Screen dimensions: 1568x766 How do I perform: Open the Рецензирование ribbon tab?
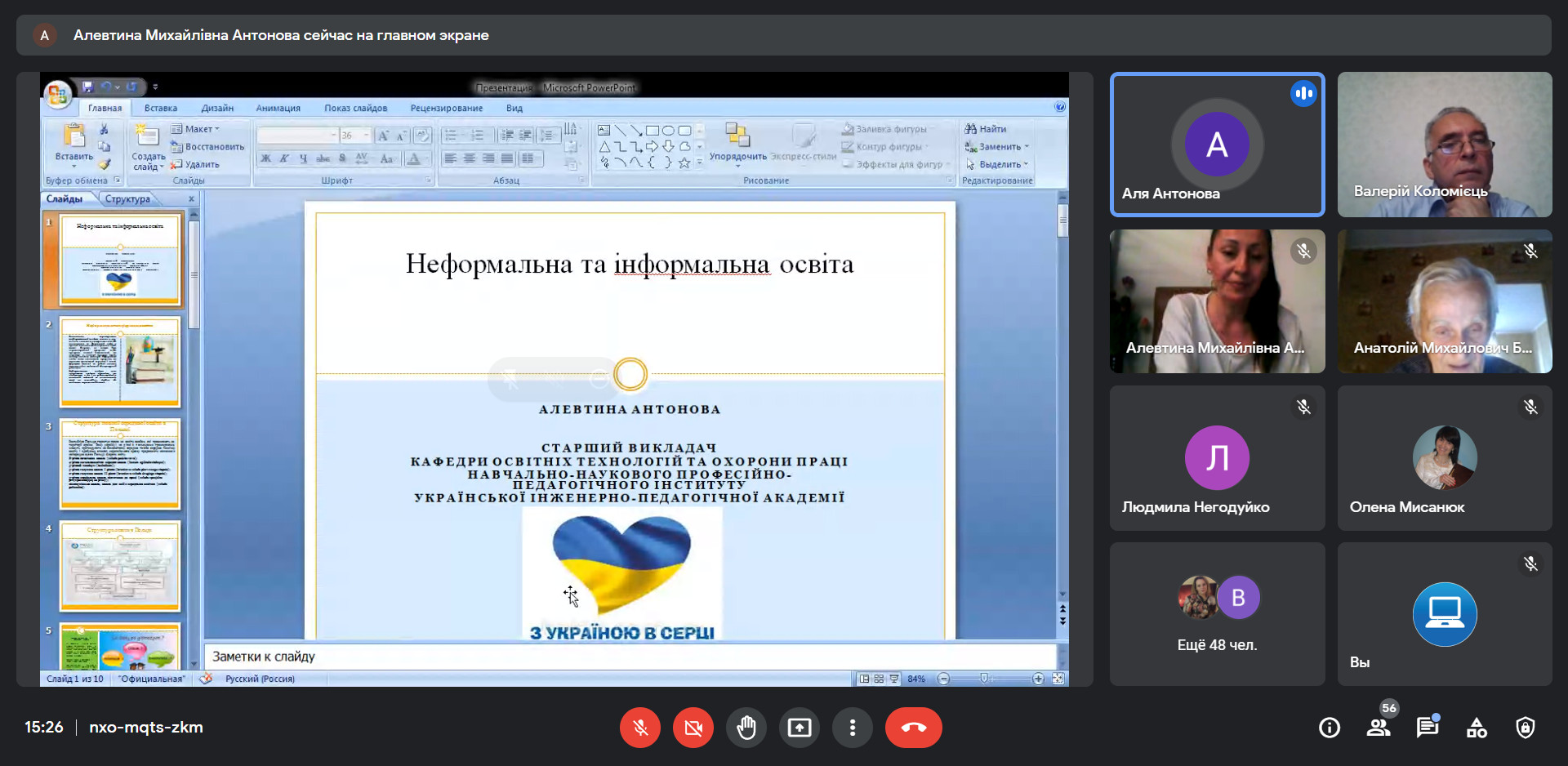click(x=446, y=108)
